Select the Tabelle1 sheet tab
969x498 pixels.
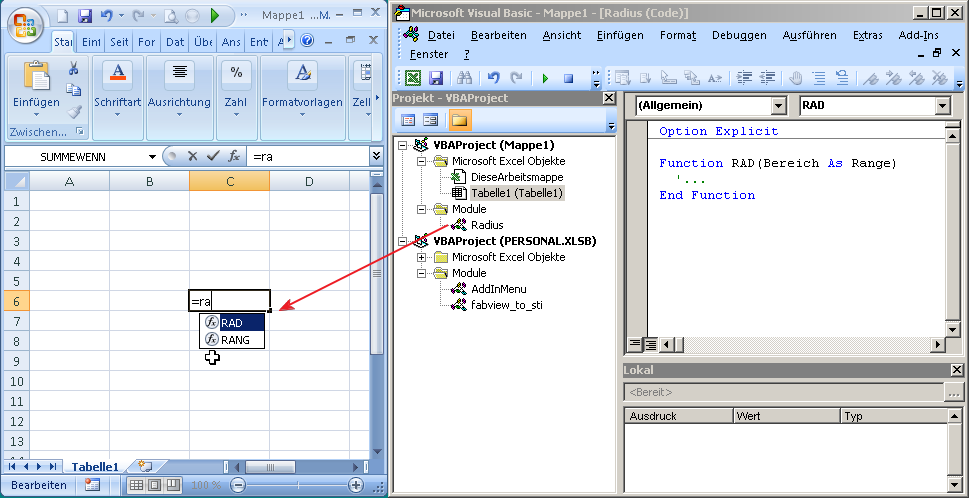pos(95,467)
